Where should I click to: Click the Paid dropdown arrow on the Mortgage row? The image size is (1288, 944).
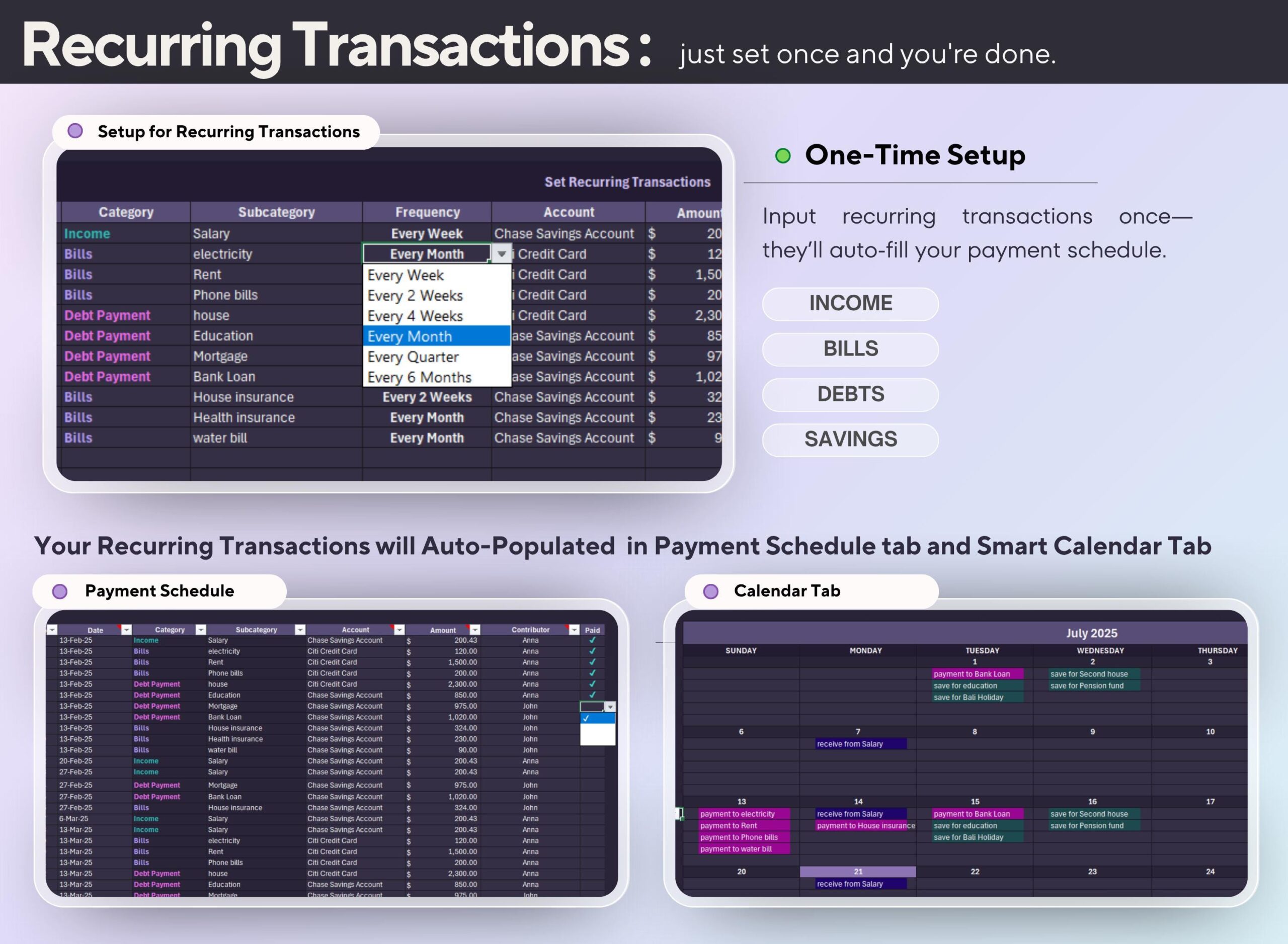click(612, 706)
